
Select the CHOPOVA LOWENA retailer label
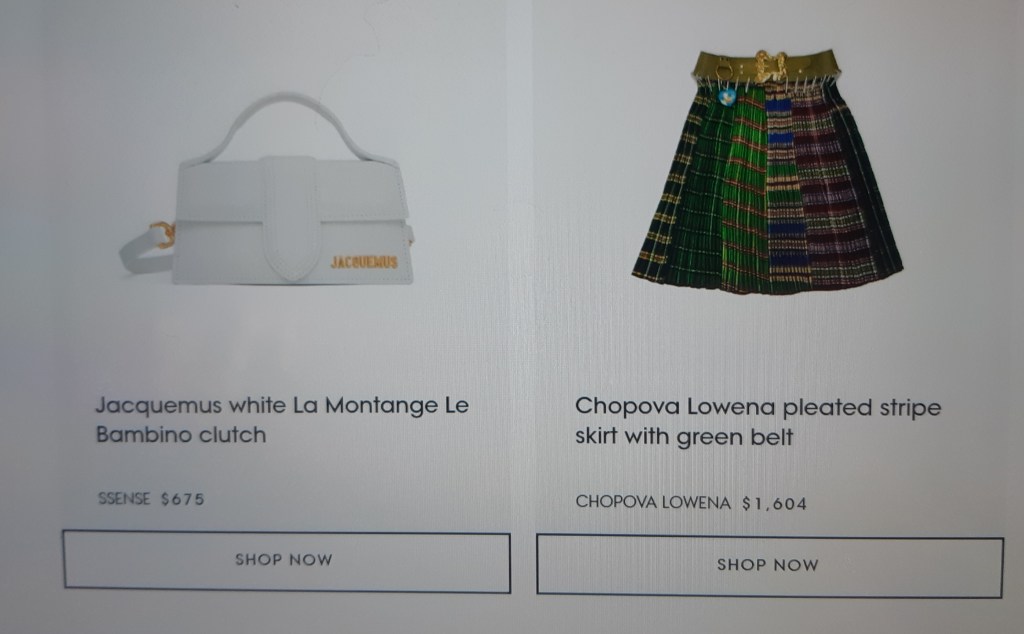pyautogui.click(x=652, y=502)
